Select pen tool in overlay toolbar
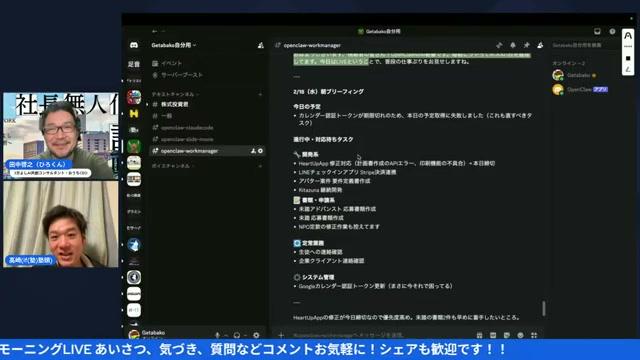The height and width of the screenshot is (360, 640). [x=628, y=69]
